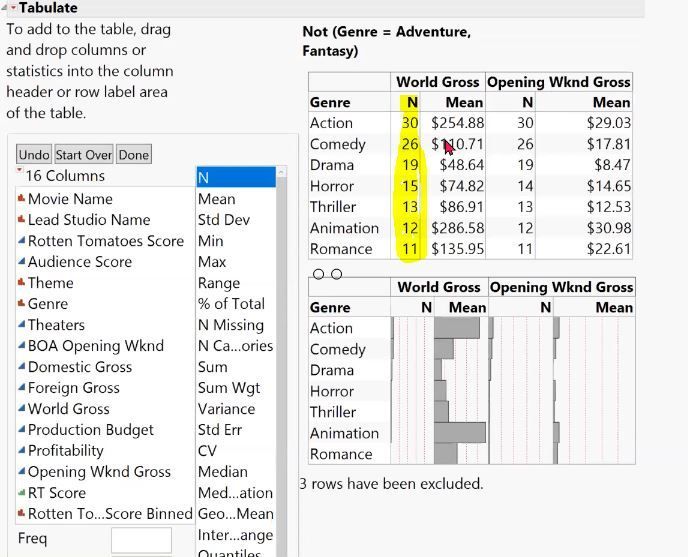Select the Theme nominal column icon

click(x=21, y=283)
